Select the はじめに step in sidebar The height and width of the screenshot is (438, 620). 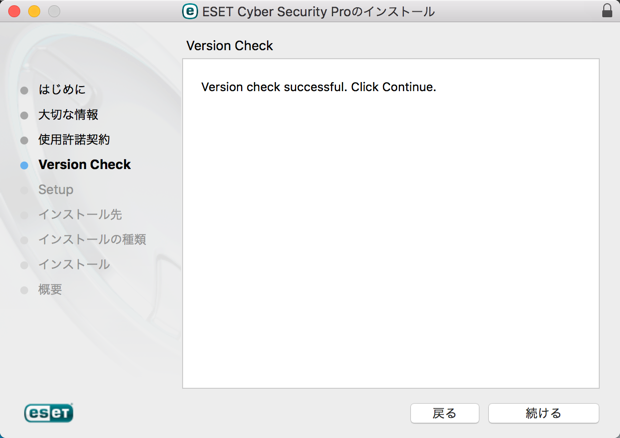tap(62, 89)
